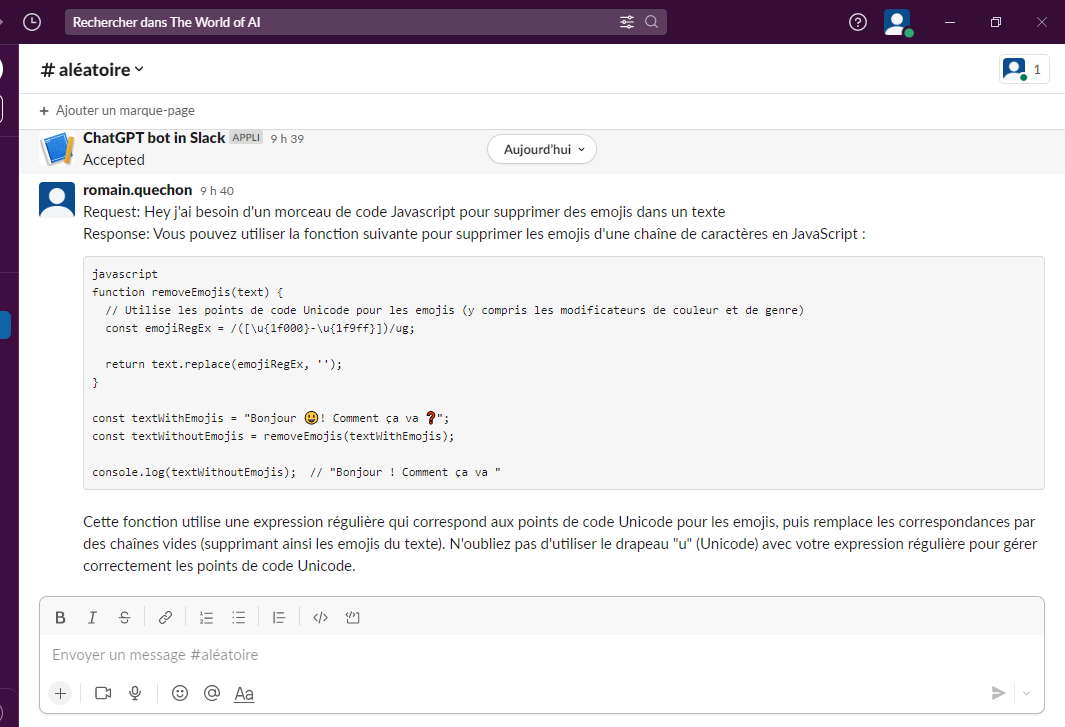Click the message field in #aléatoire
1065x727 pixels.
point(500,655)
